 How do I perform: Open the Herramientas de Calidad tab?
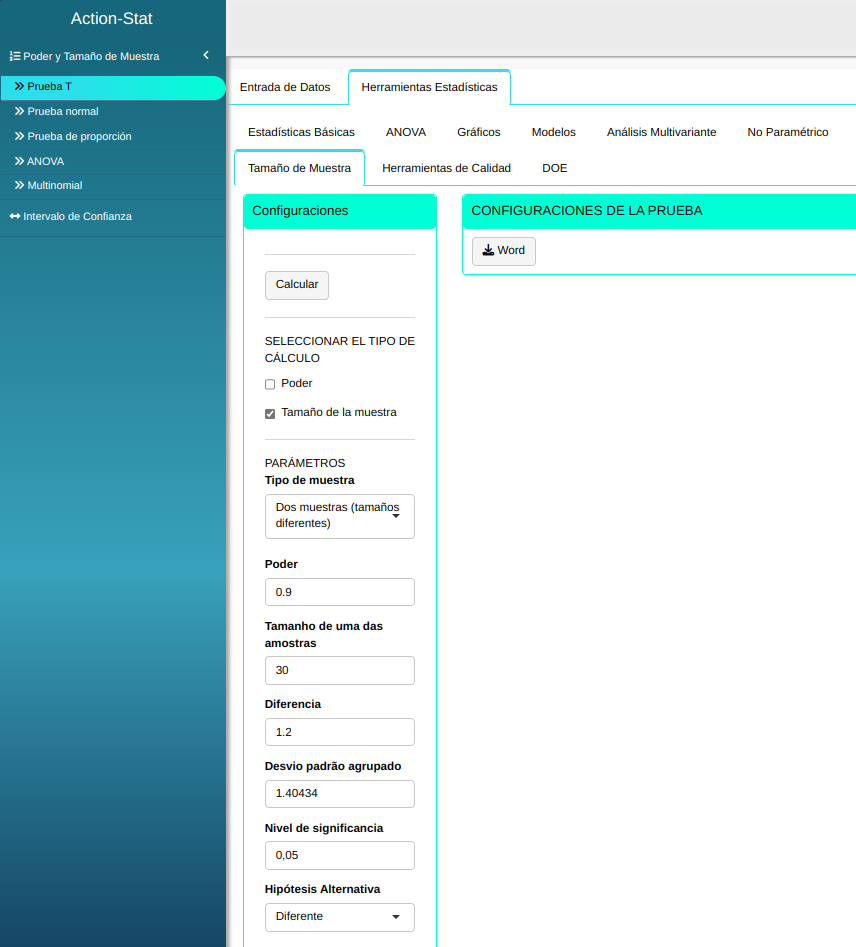[x=446, y=168]
